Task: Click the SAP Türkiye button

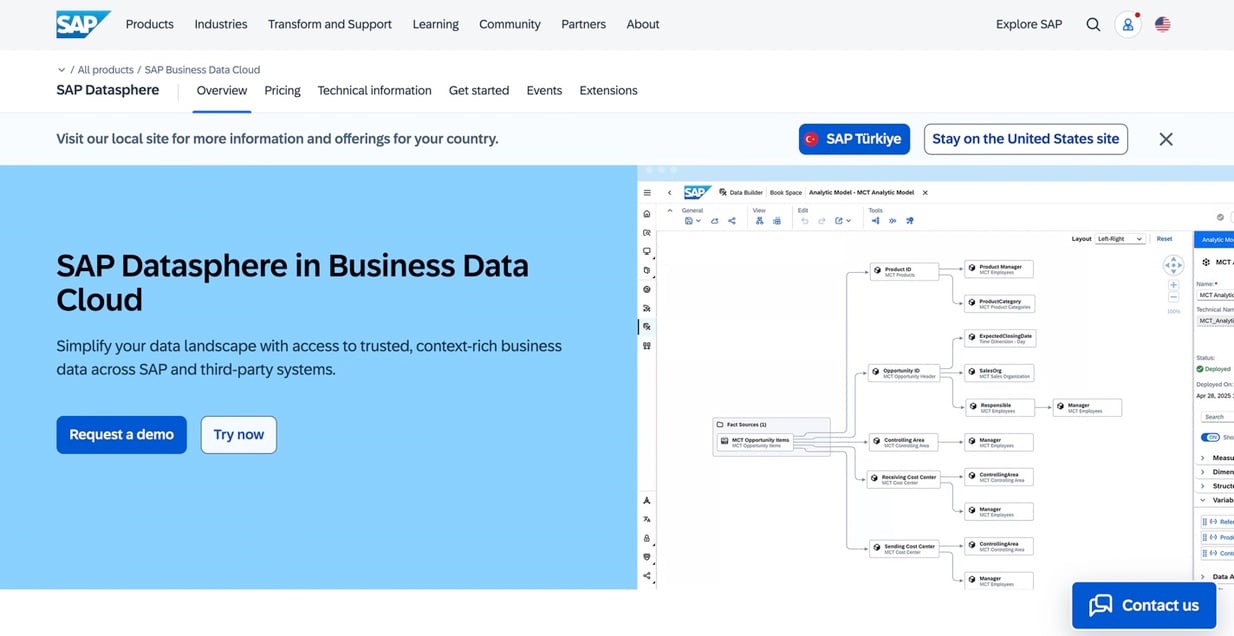Action: tap(855, 139)
